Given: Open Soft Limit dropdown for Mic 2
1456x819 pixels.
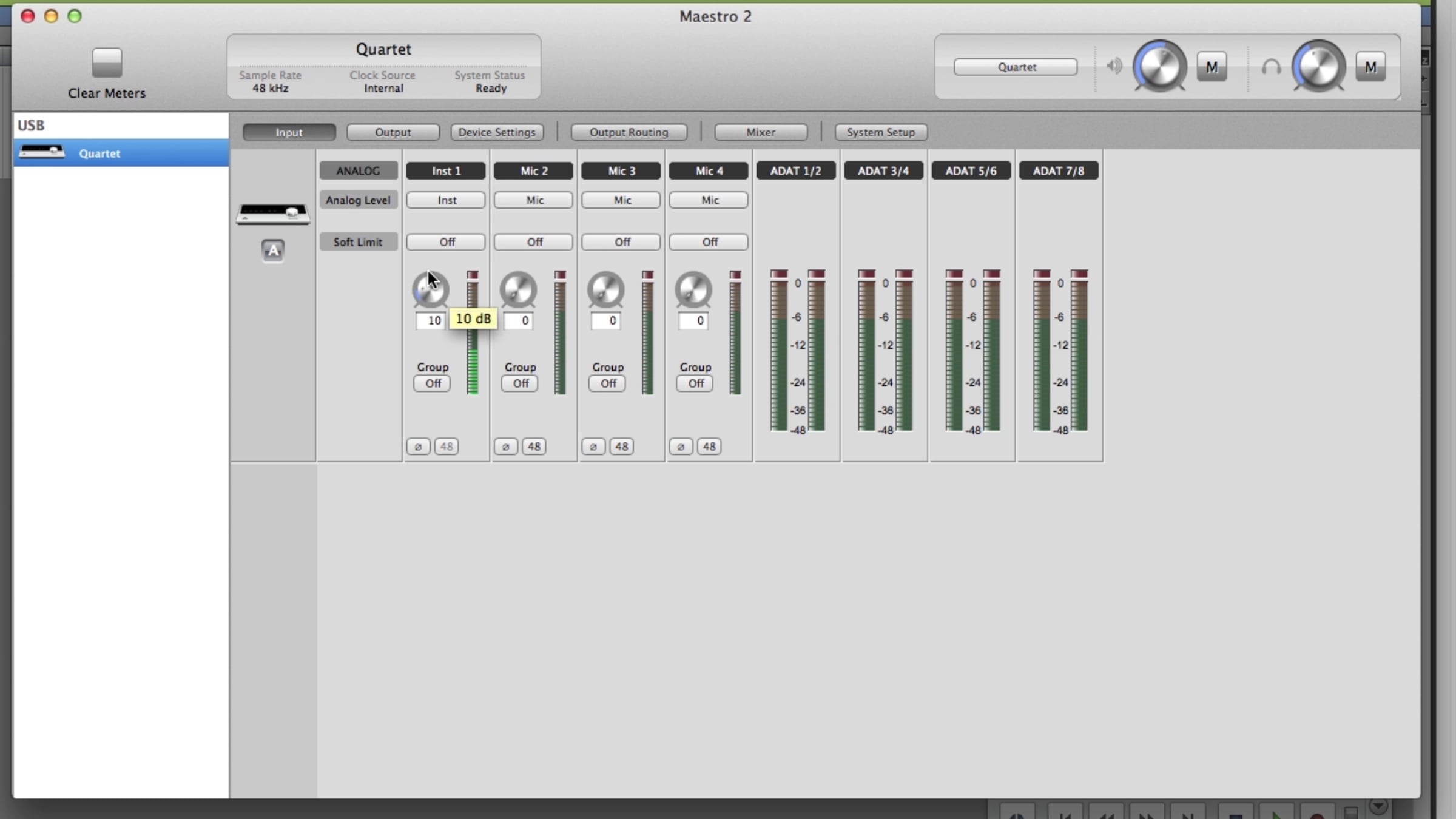Looking at the screenshot, I should pos(533,242).
